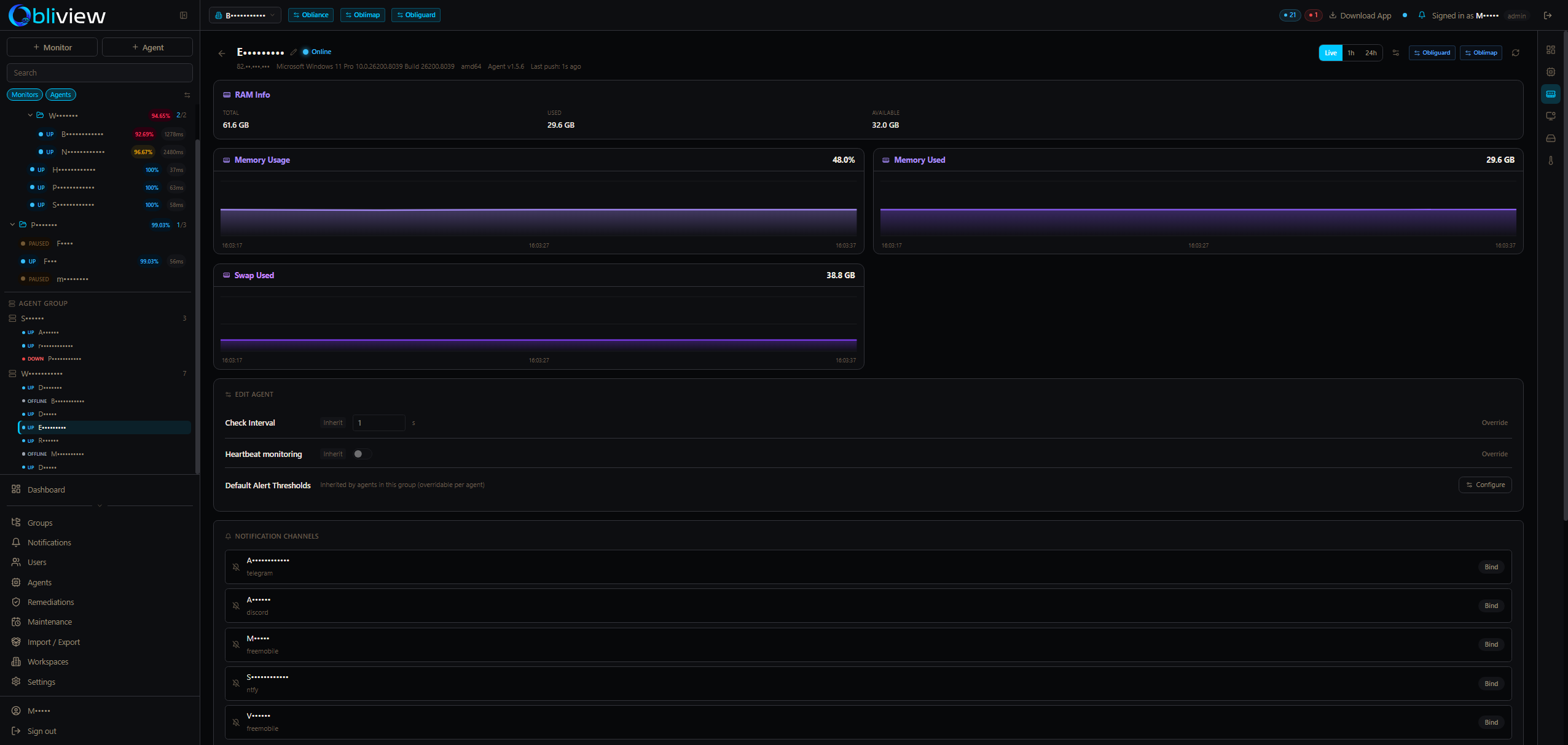
Task: Click the Search input field
Action: coord(99,72)
